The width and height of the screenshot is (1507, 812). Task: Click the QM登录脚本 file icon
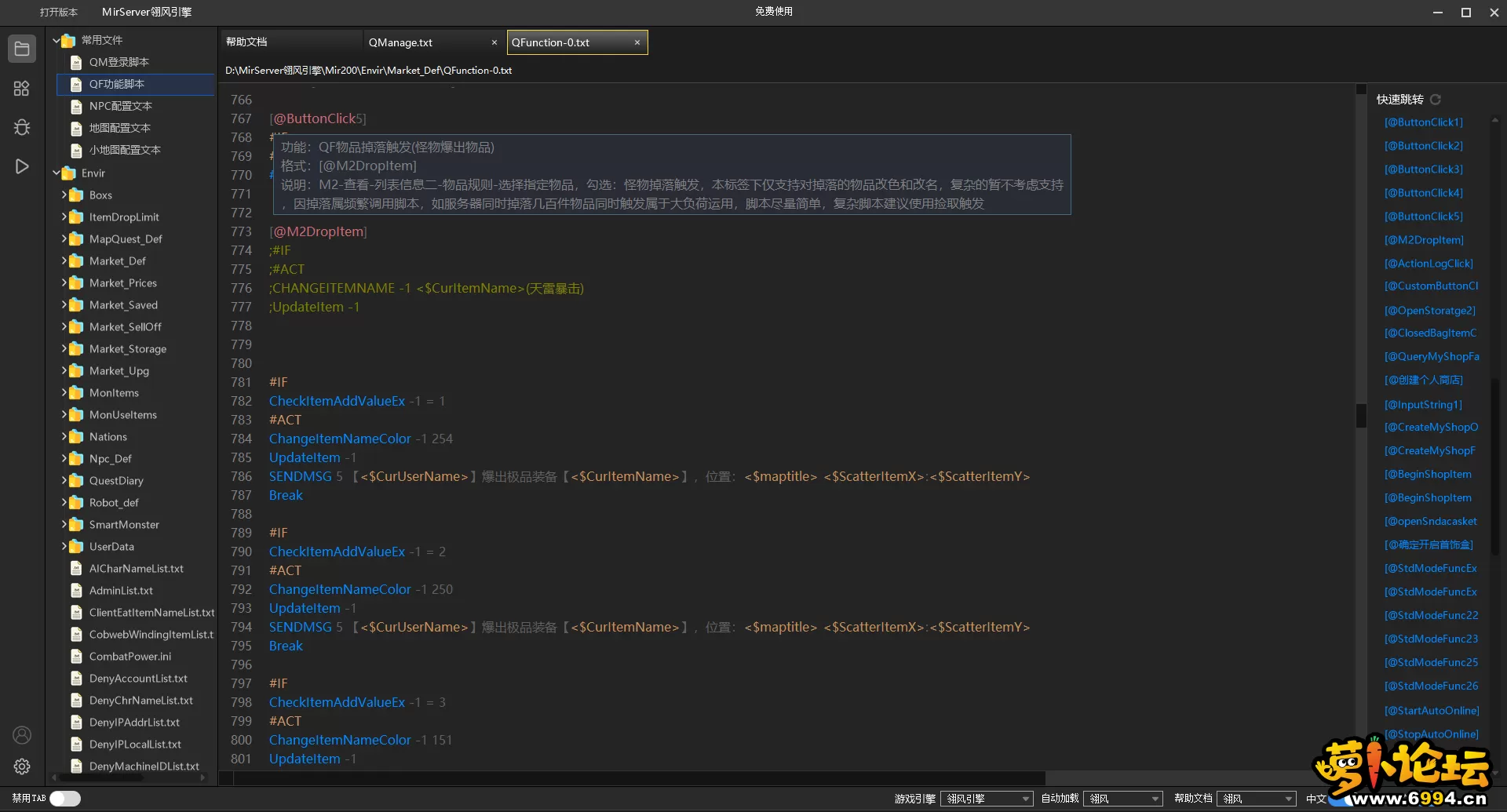coord(76,62)
